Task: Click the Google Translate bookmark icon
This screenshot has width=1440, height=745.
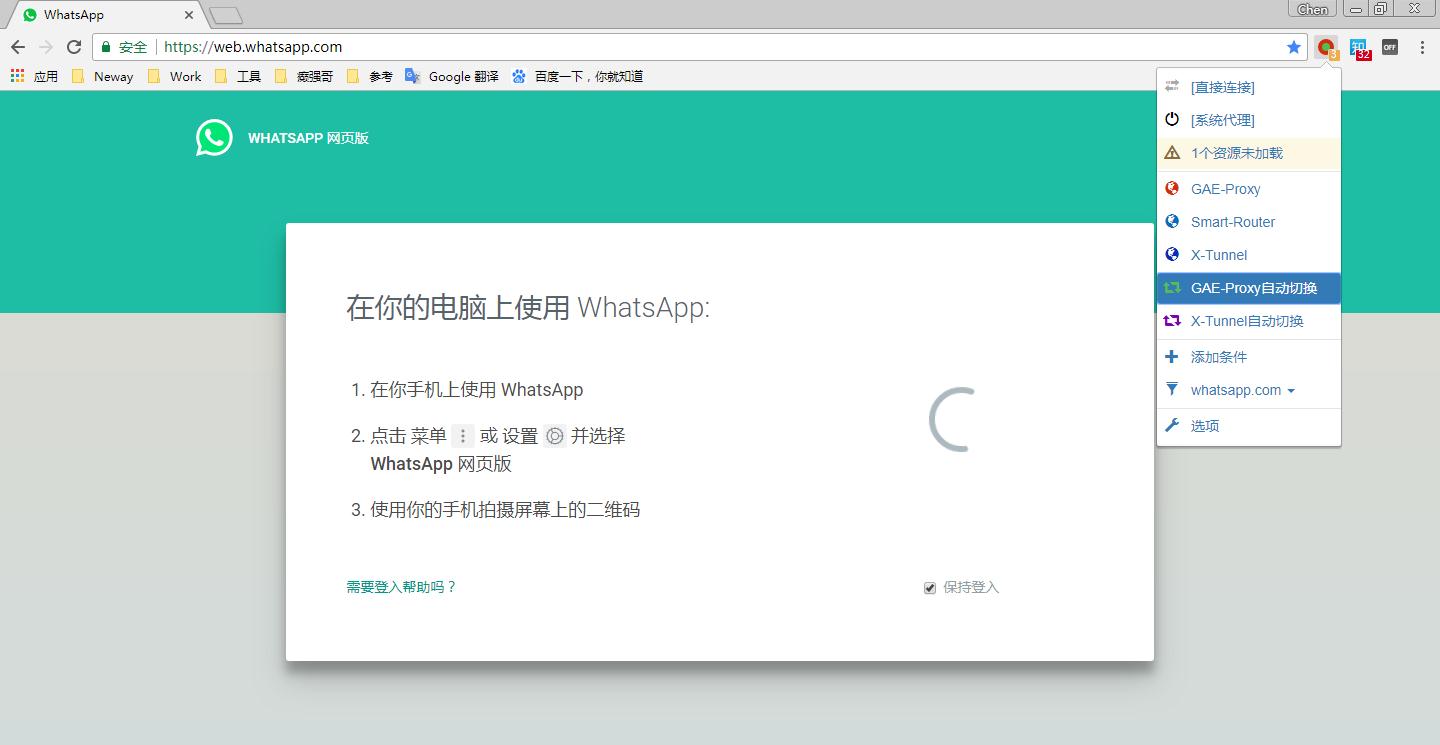Action: point(413,75)
